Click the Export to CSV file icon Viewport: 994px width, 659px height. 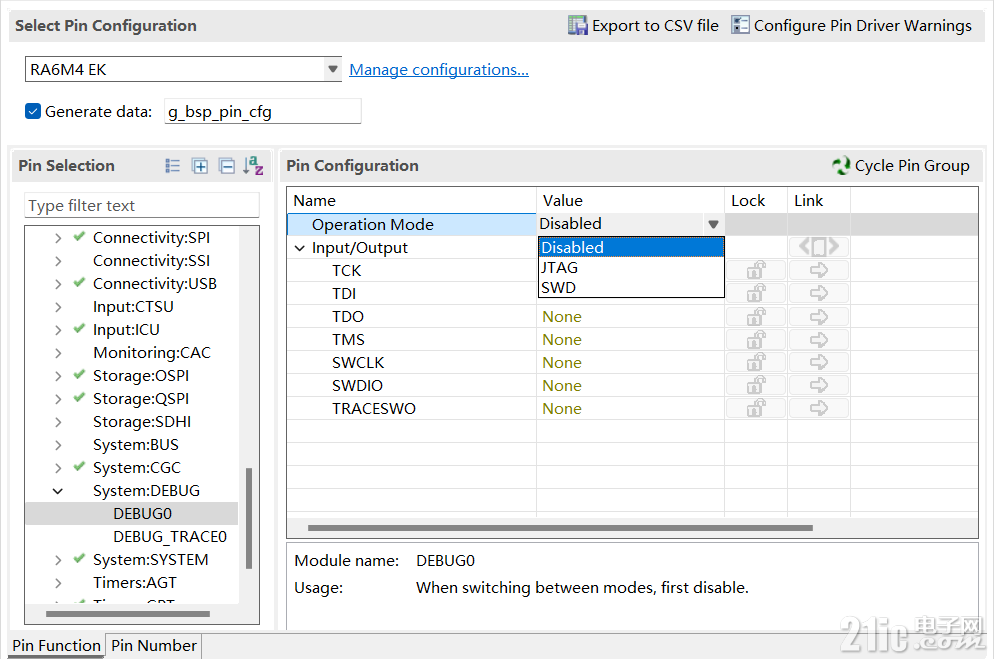(578, 25)
